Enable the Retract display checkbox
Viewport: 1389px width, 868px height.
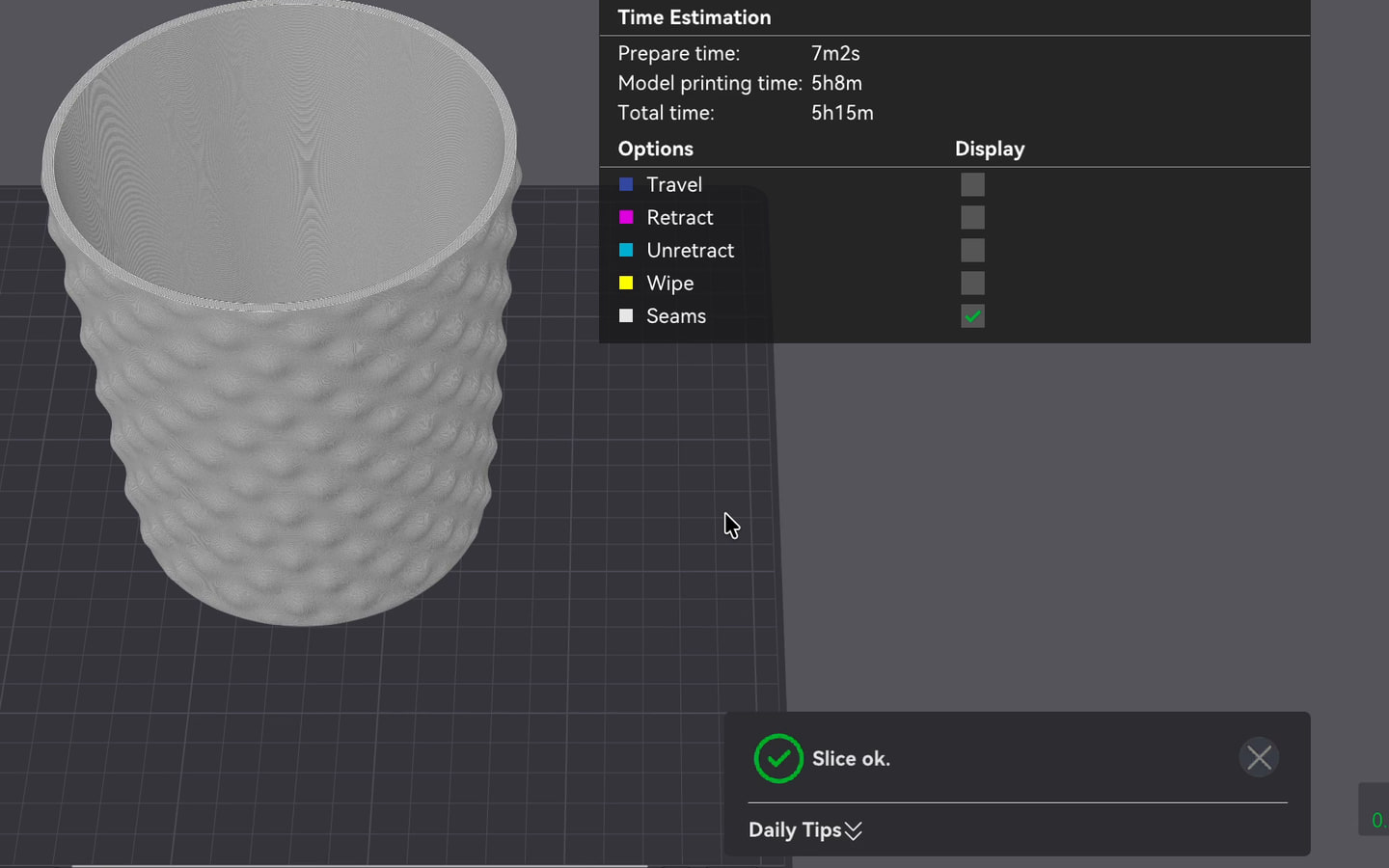tap(972, 217)
